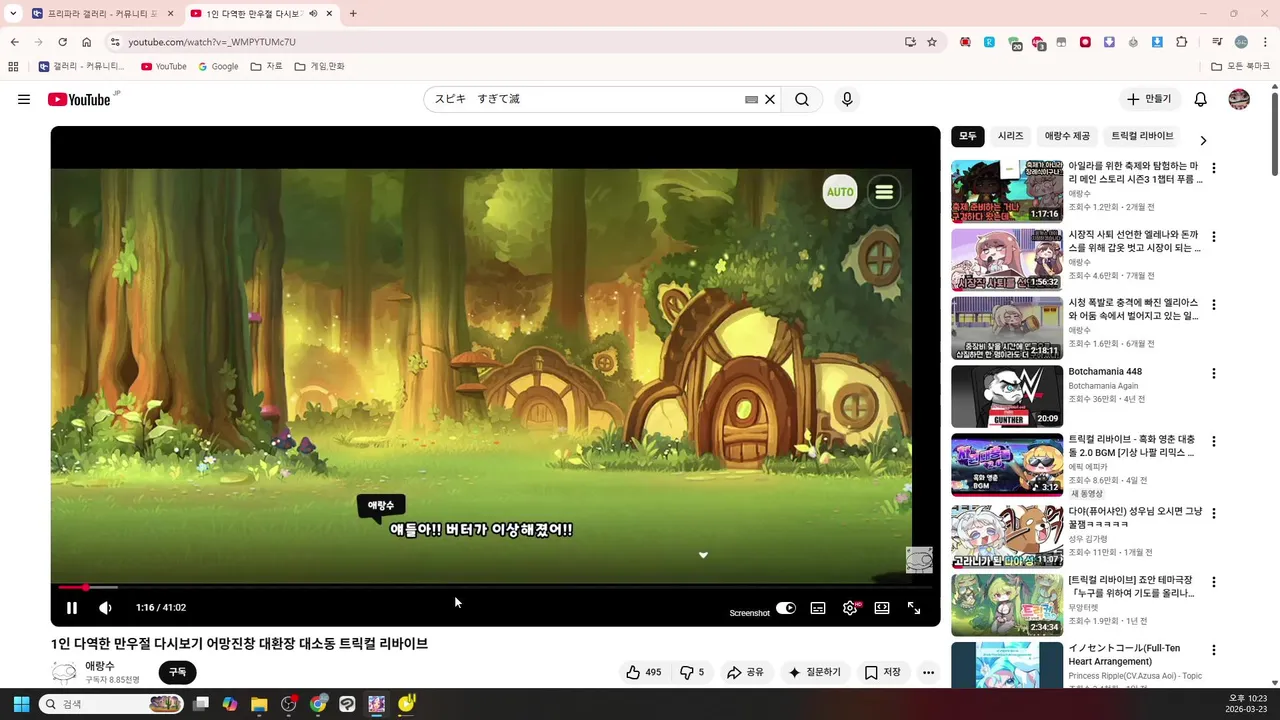The width and height of the screenshot is (1280, 720).
Task: Start voice search with the microphone
Action: (847, 99)
